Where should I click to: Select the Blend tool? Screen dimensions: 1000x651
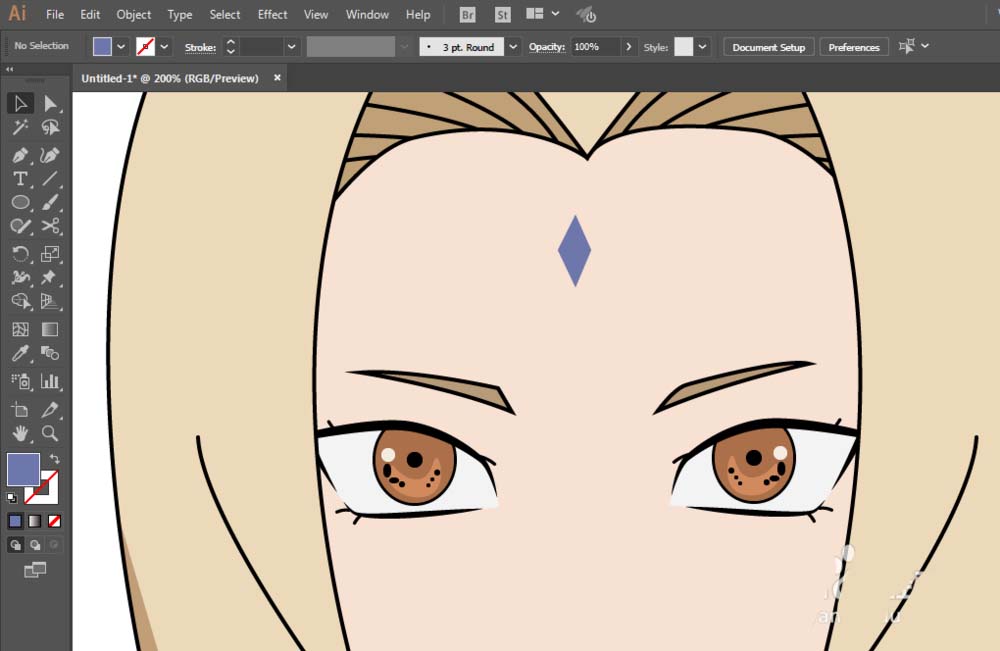click(50, 353)
